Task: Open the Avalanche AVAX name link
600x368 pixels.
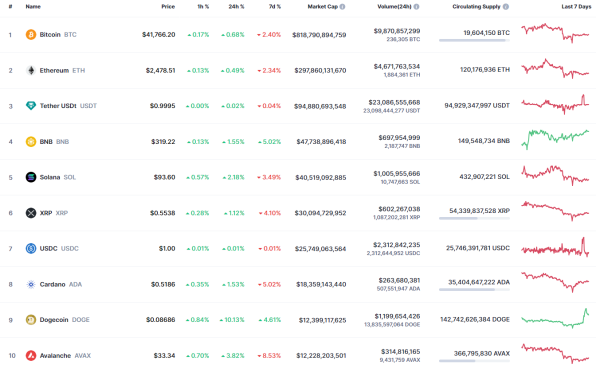Action: [65, 355]
